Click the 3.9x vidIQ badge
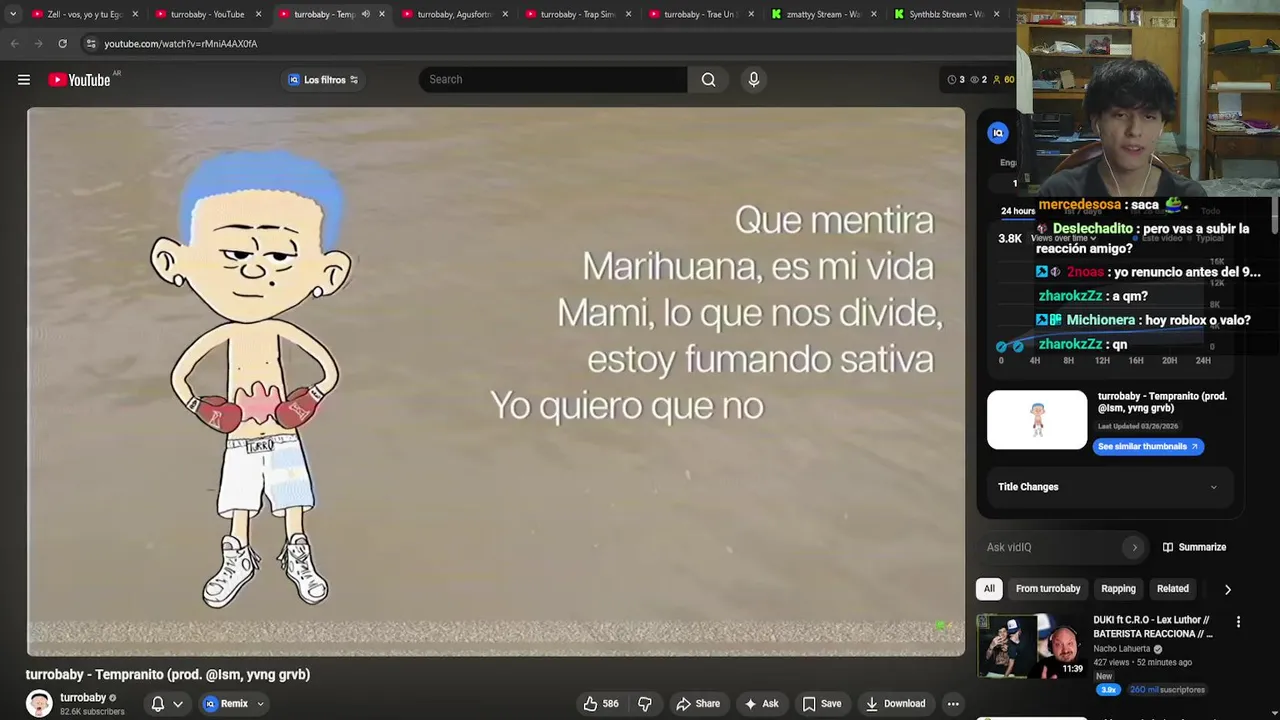This screenshot has width=1280, height=720. (1108, 690)
